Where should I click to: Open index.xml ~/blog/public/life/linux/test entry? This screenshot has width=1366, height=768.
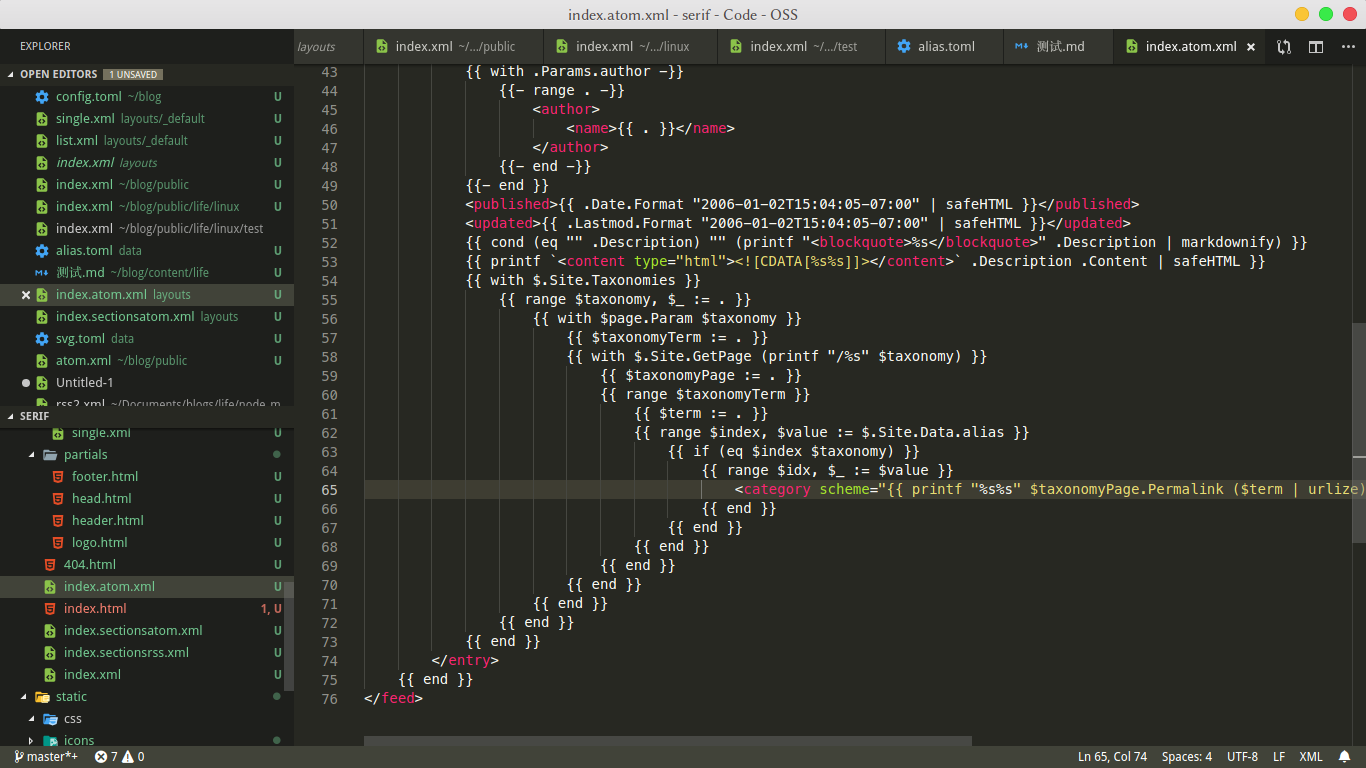coord(147,229)
